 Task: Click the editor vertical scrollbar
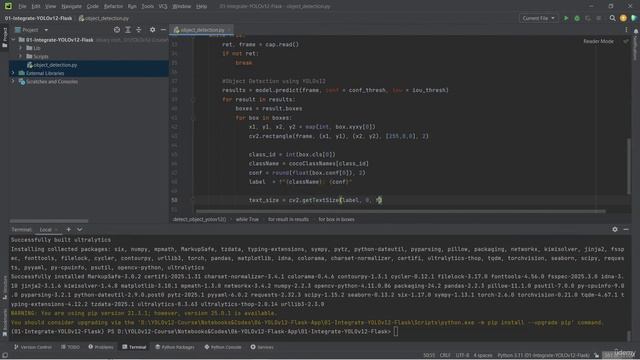tap(629, 167)
